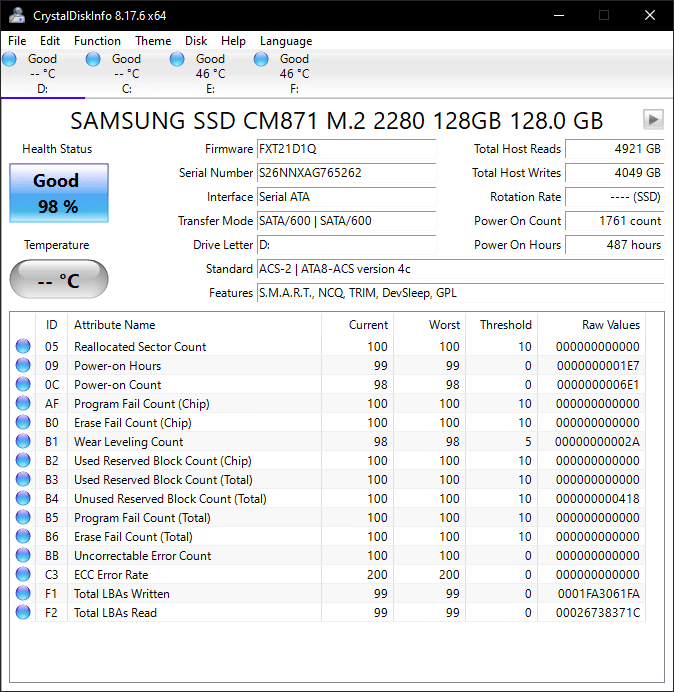Screen dimensions: 674x692
Task: Click the status orb for Program Fail Count (Chip)
Action: point(23,403)
